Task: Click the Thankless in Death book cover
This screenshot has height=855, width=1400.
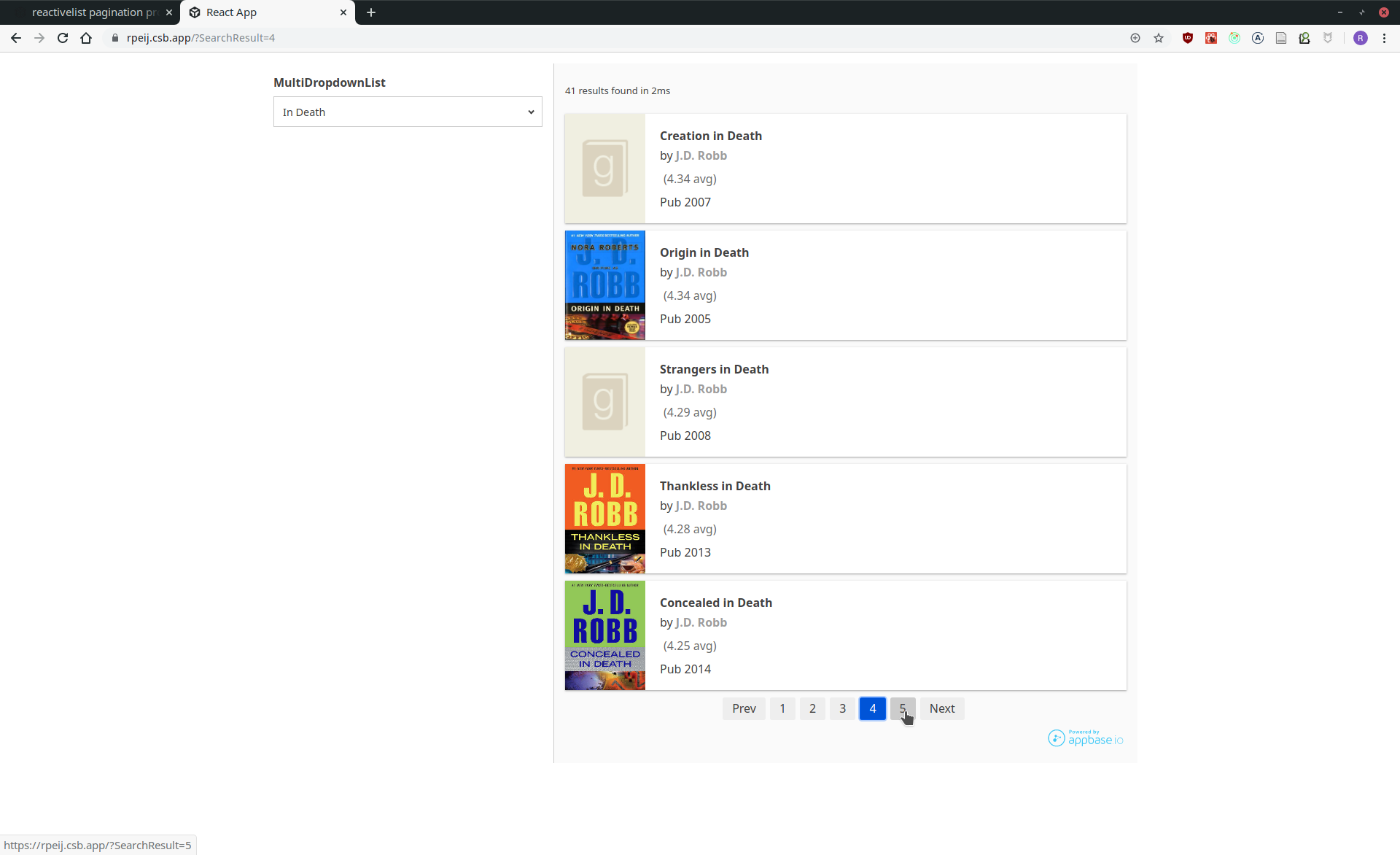Action: tap(605, 519)
